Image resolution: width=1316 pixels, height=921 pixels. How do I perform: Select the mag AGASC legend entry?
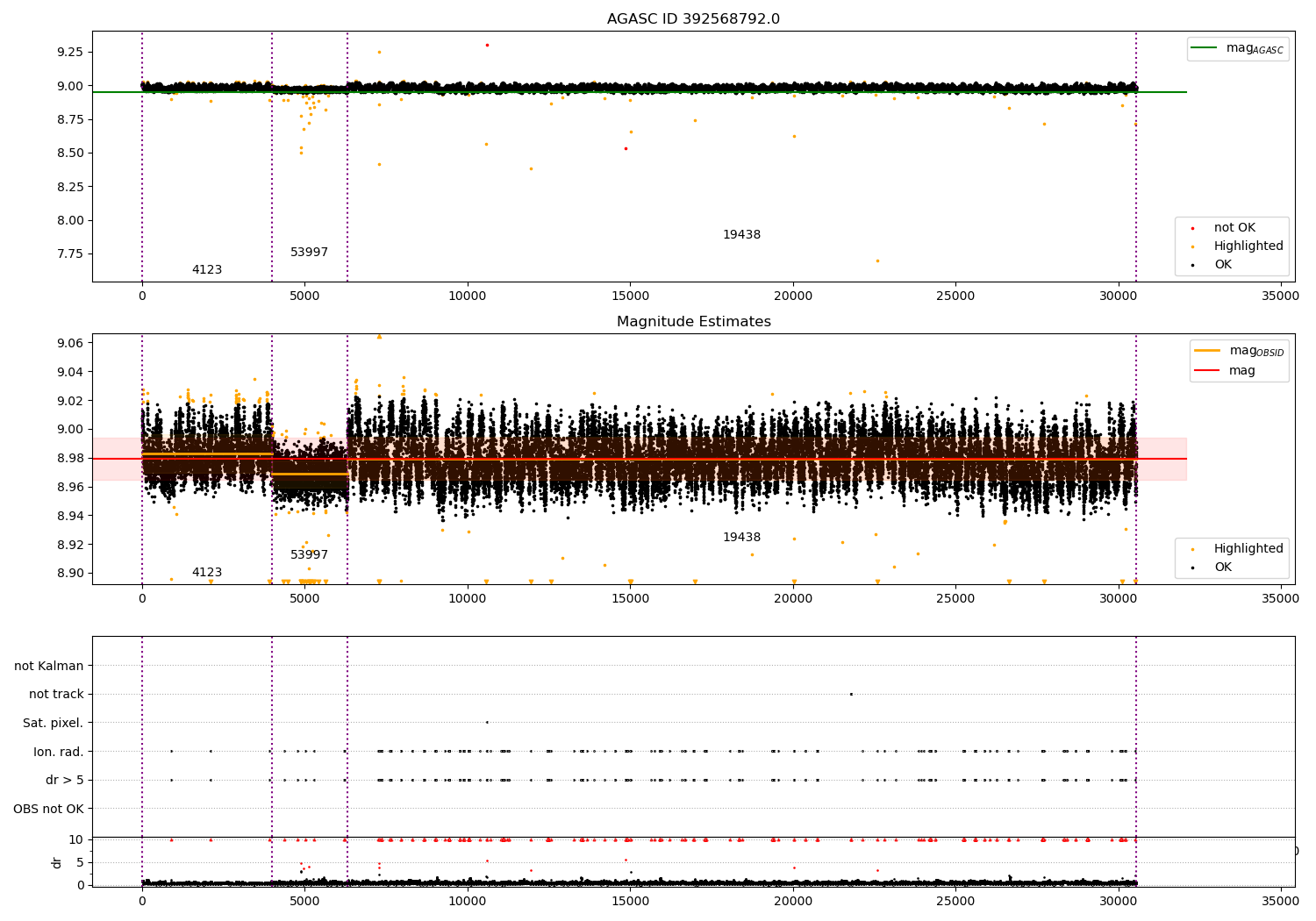[x=1238, y=49]
